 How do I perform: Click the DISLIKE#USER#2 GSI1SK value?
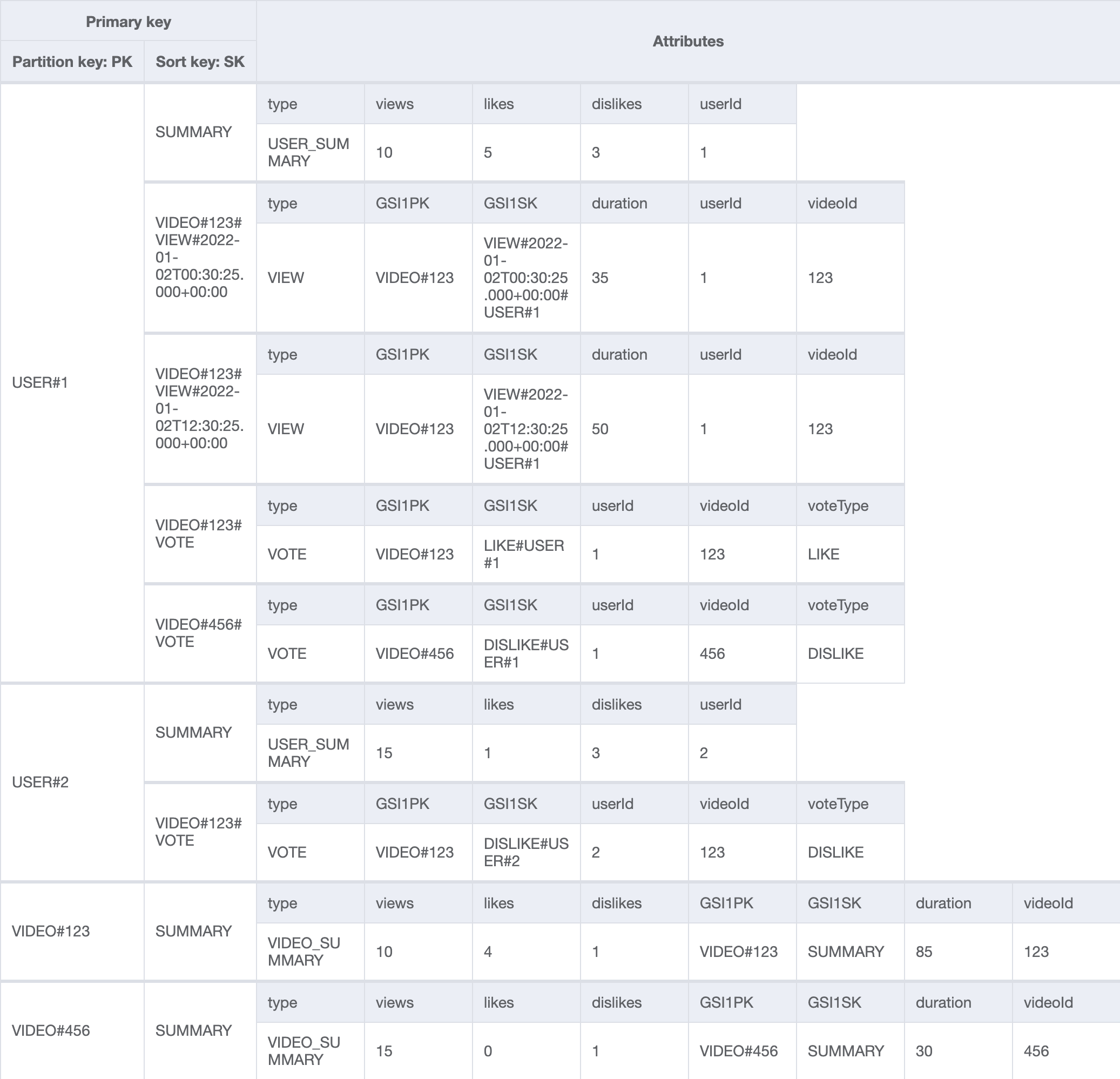pyautogui.click(x=527, y=852)
